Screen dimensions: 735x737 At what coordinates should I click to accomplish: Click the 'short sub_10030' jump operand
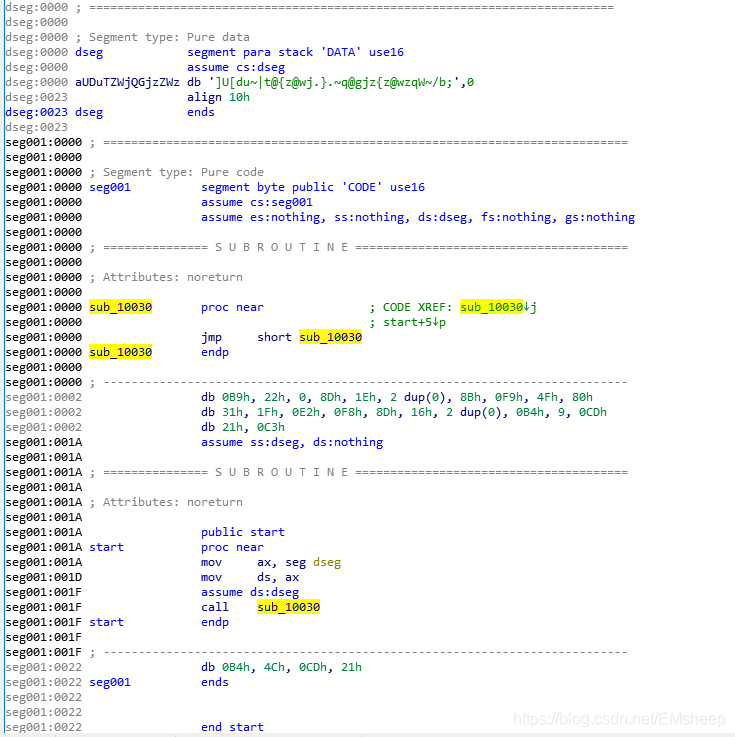coord(310,337)
